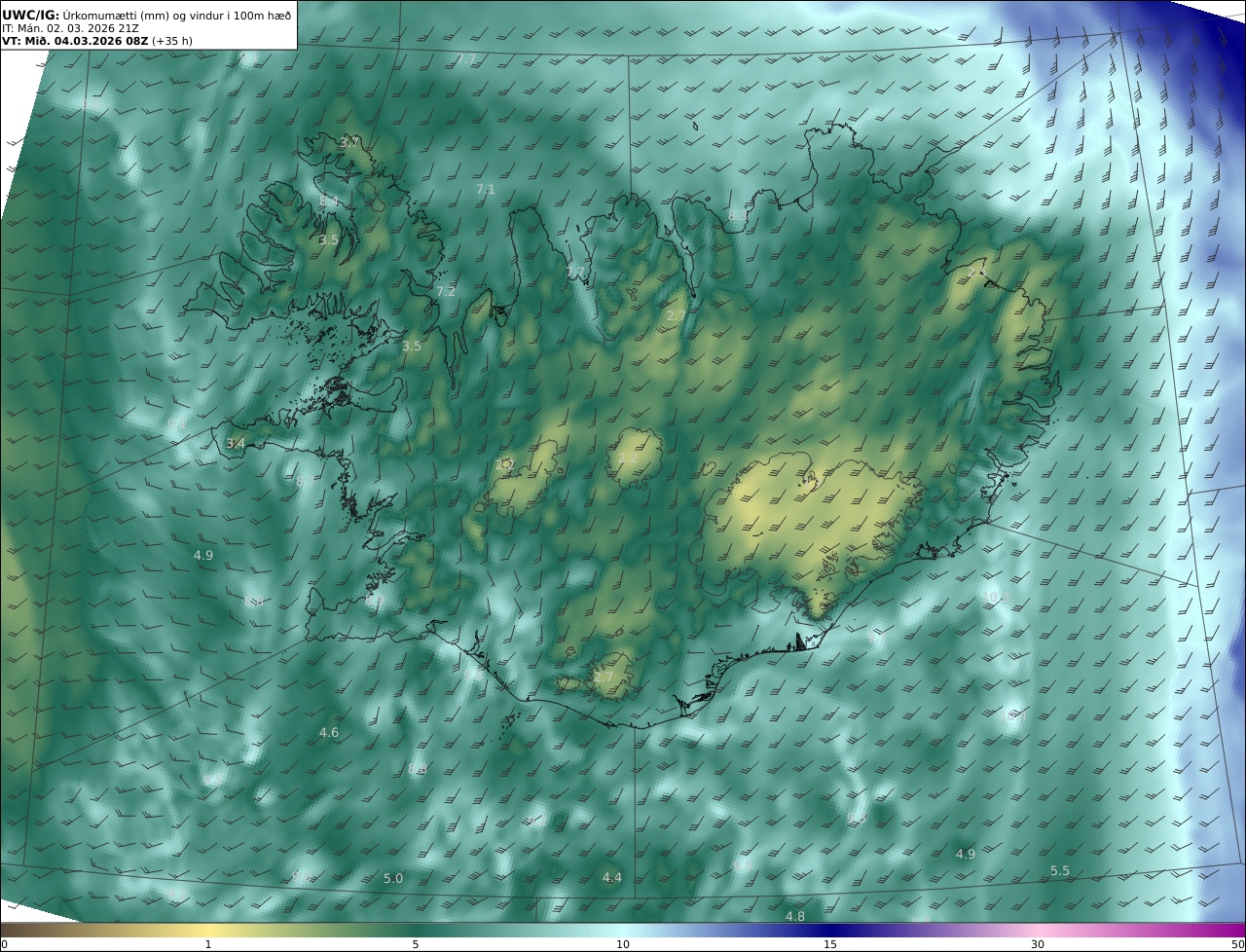Click the 7.1 value label on map
Screen dimensions: 1246x952
tap(486, 190)
